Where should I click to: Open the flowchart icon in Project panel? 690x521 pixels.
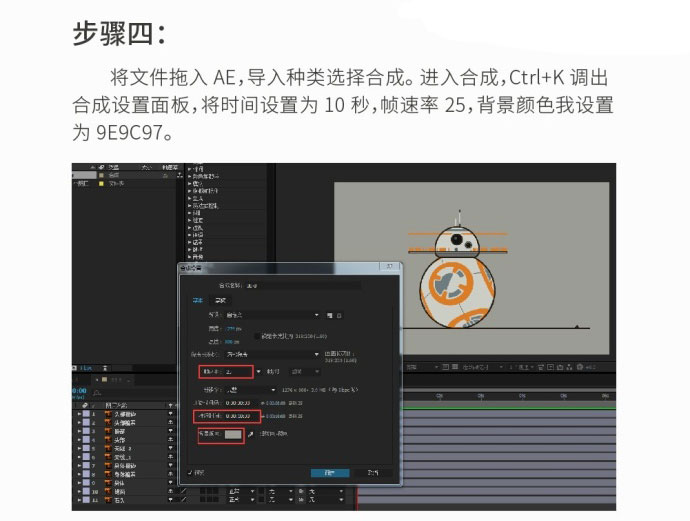tap(180, 175)
